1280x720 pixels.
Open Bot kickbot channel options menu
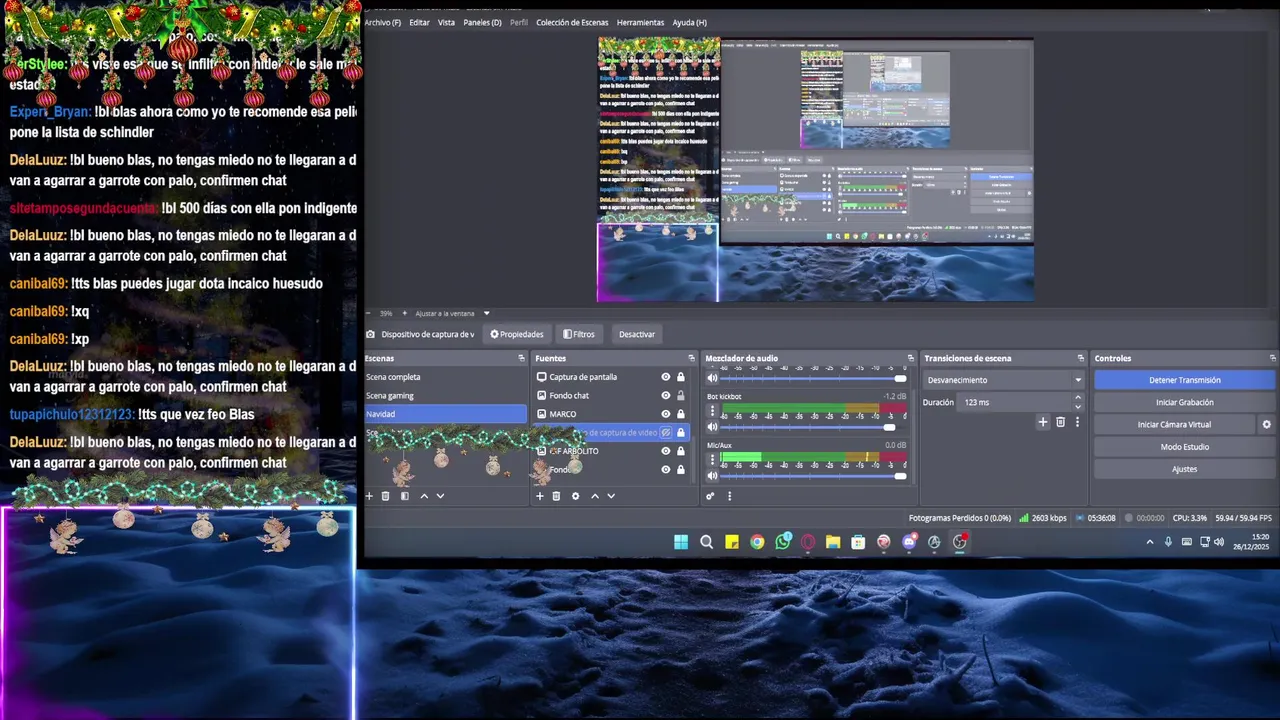(713, 411)
